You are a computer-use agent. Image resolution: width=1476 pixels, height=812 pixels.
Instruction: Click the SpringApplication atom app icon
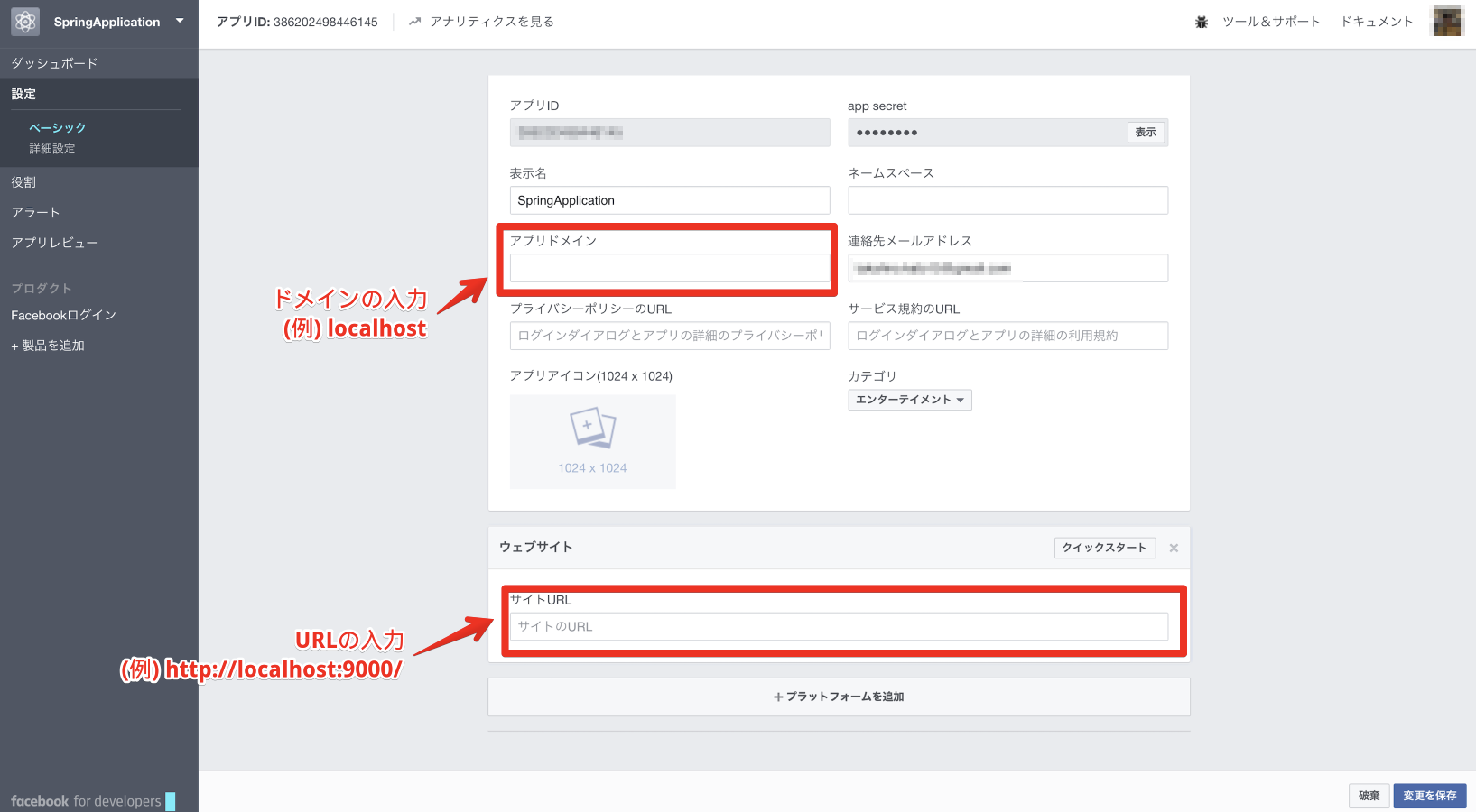25,22
